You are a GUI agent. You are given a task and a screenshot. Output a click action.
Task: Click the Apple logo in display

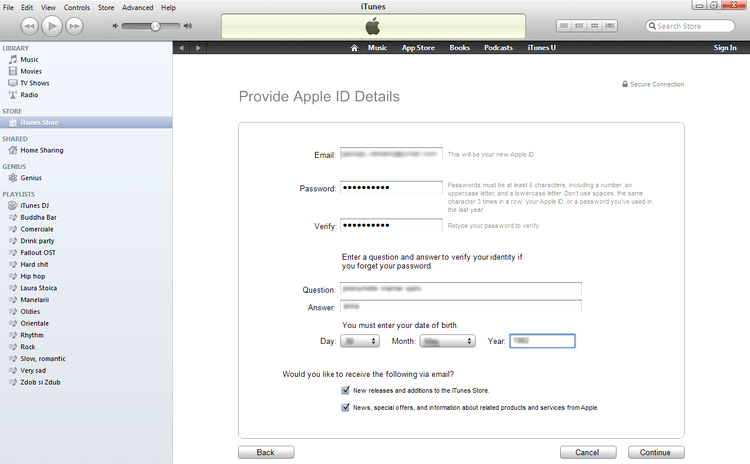click(x=373, y=26)
